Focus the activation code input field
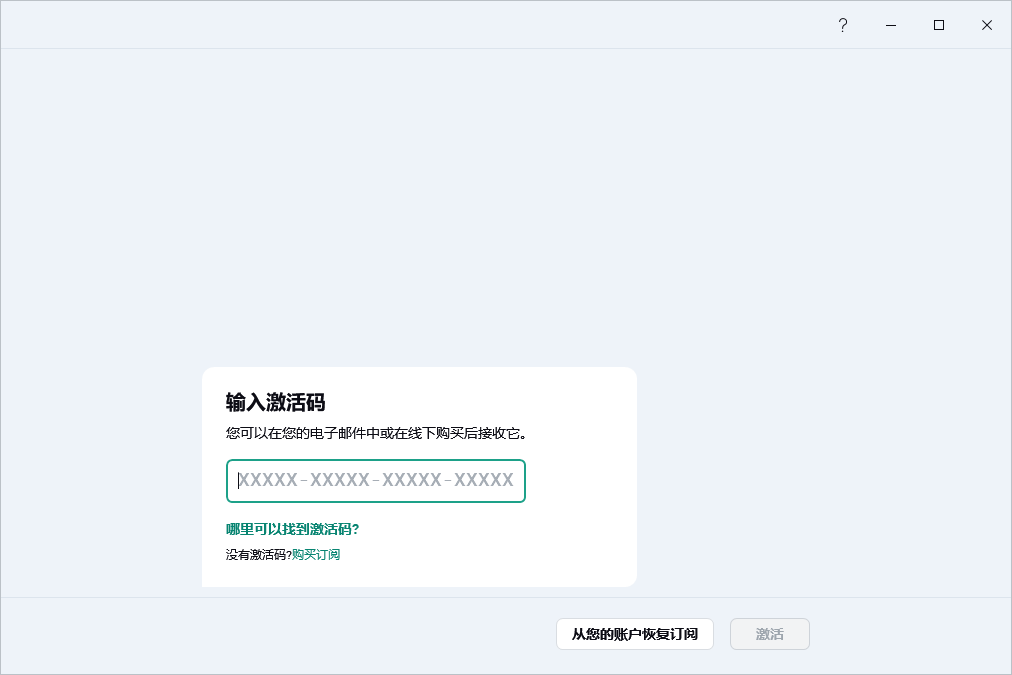Image resolution: width=1012 pixels, height=675 pixels. (376, 481)
